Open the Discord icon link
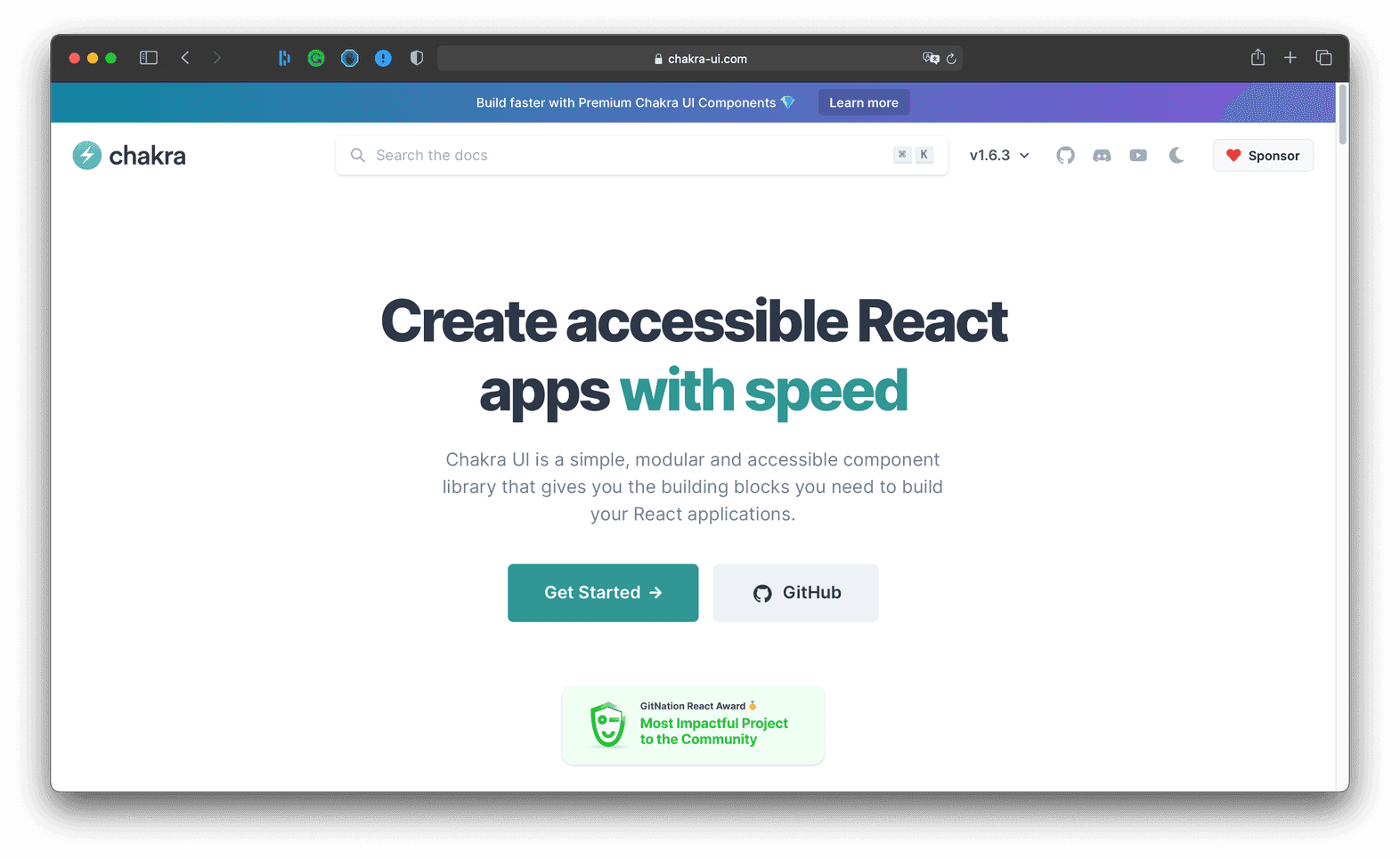This screenshot has width=1400, height=859. 1102,156
